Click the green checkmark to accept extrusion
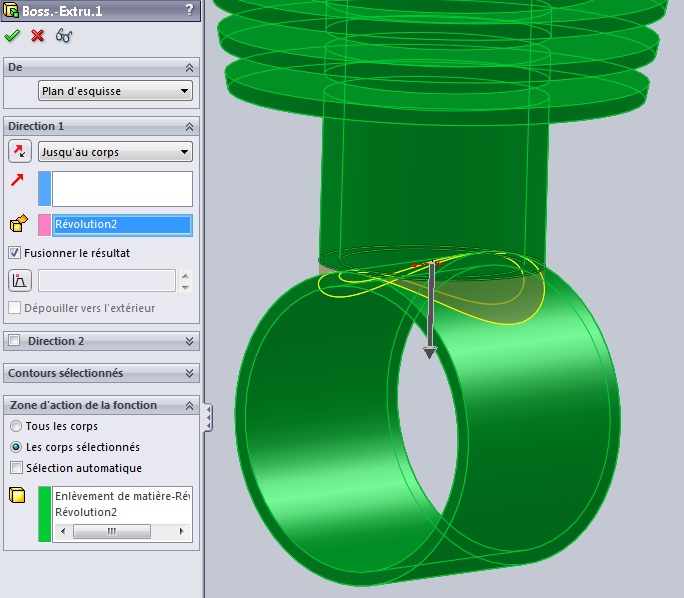This screenshot has width=684, height=598. coord(12,36)
